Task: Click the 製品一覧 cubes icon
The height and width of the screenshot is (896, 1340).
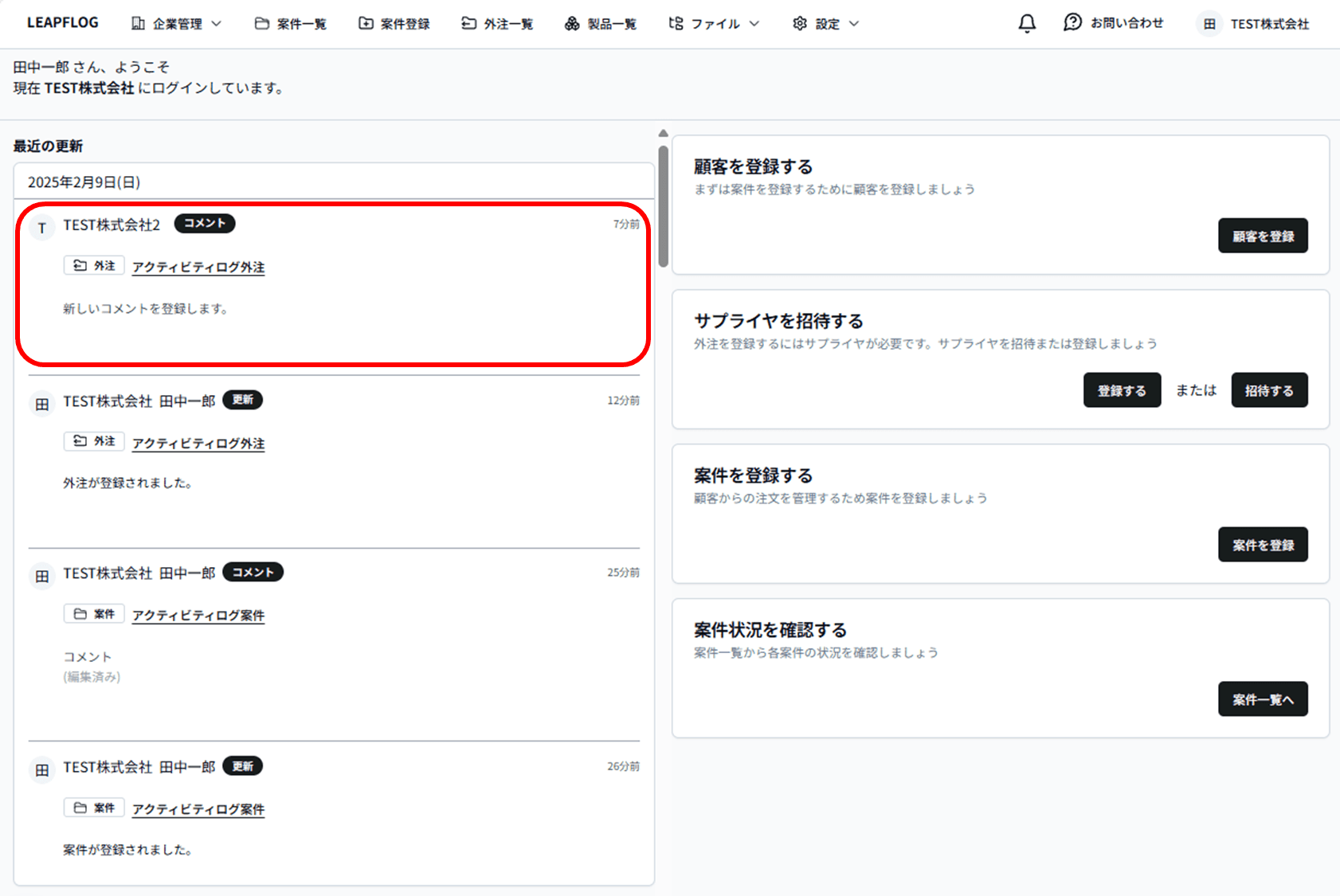Action: click(572, 24)
